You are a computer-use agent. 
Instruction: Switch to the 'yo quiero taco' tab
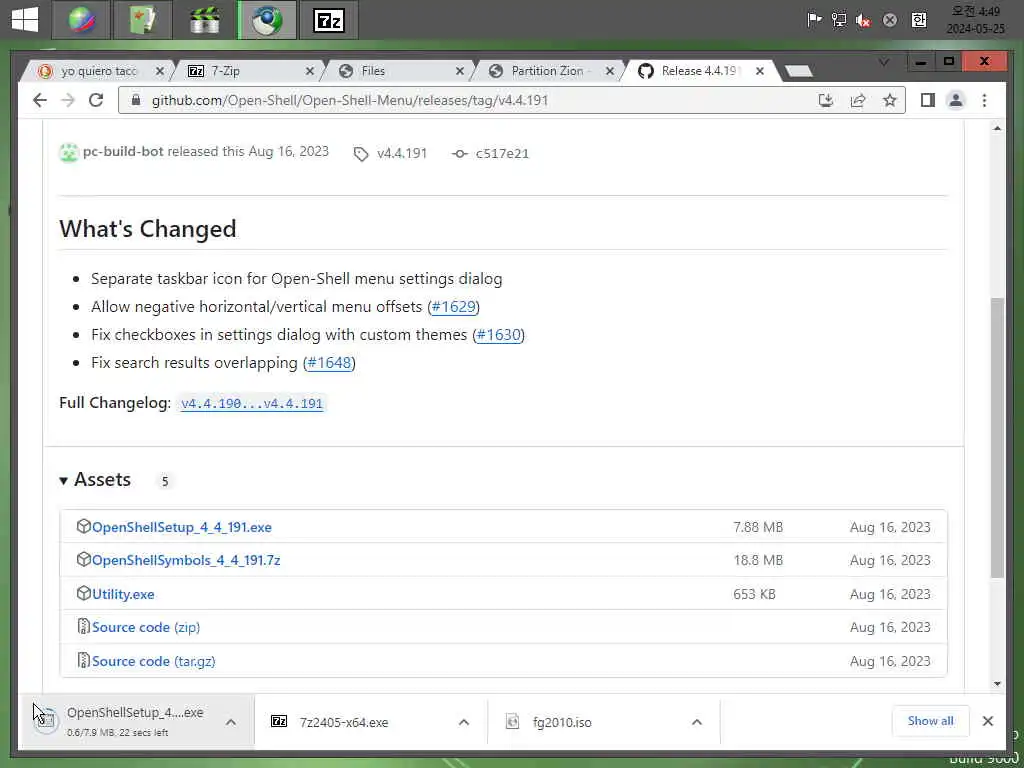point(98,71)
